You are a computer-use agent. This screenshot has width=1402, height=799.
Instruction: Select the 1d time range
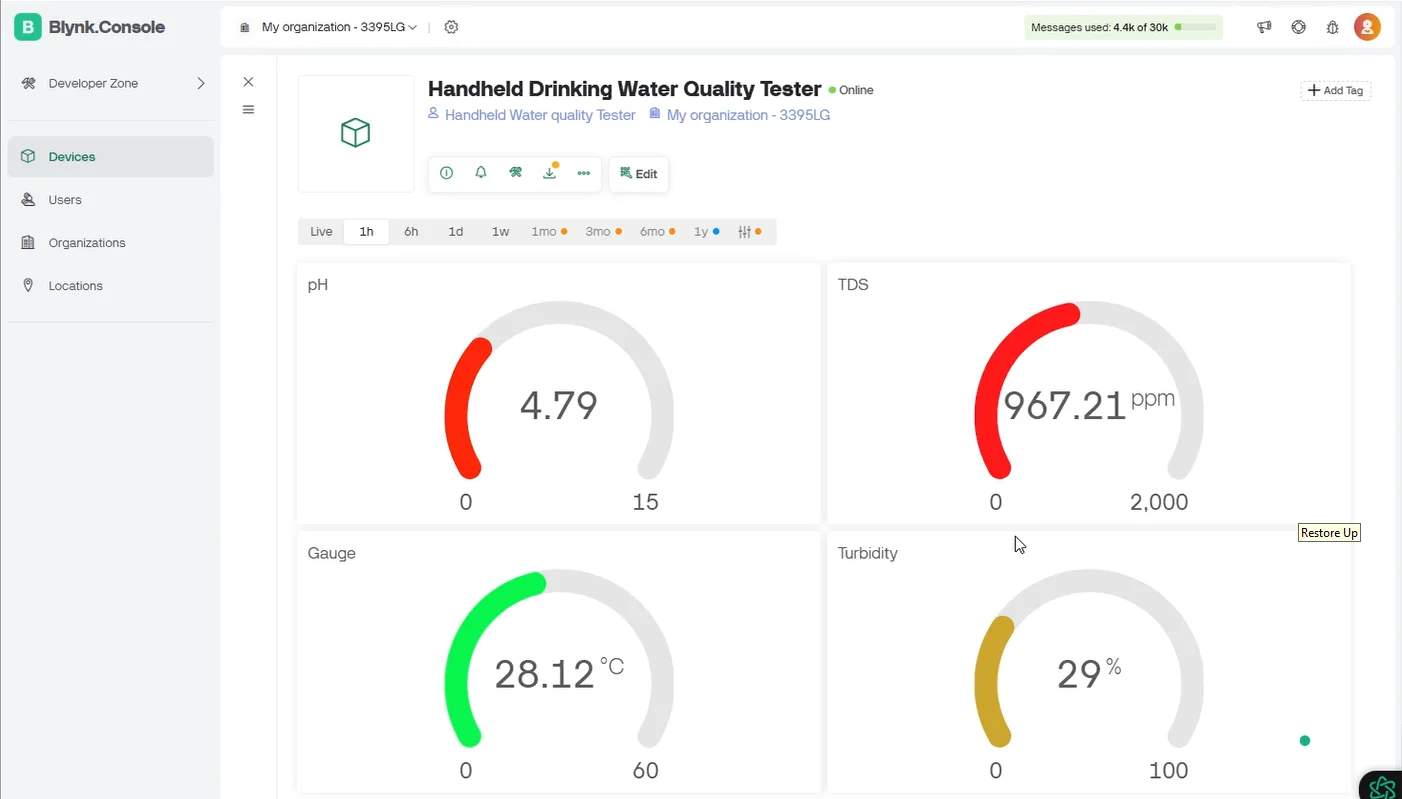coord(456,232)
